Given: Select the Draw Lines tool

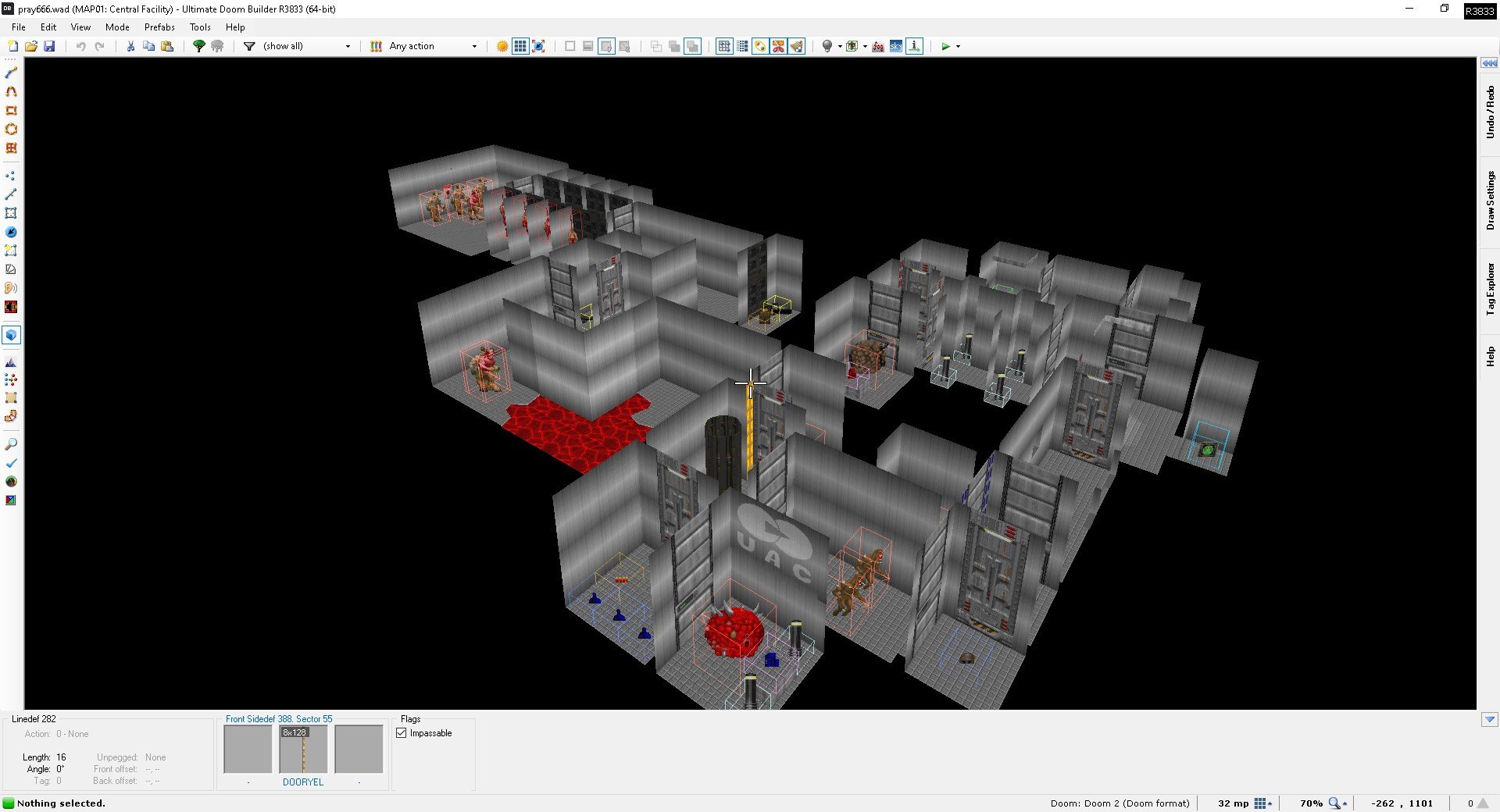Looking at the screenshot, I should tap(11, 73).
